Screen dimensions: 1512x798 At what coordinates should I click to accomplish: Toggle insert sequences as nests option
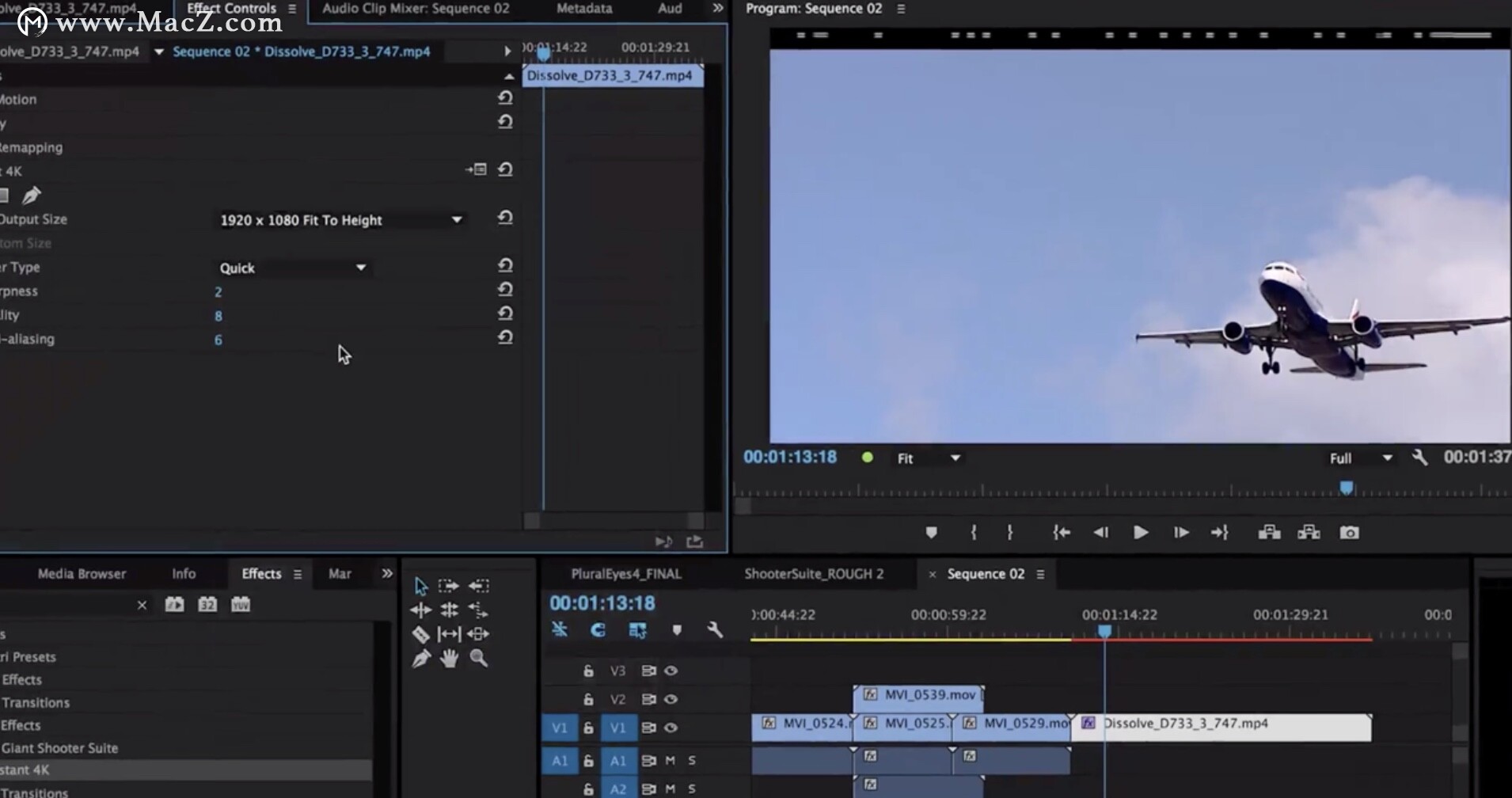click(560, 630)
